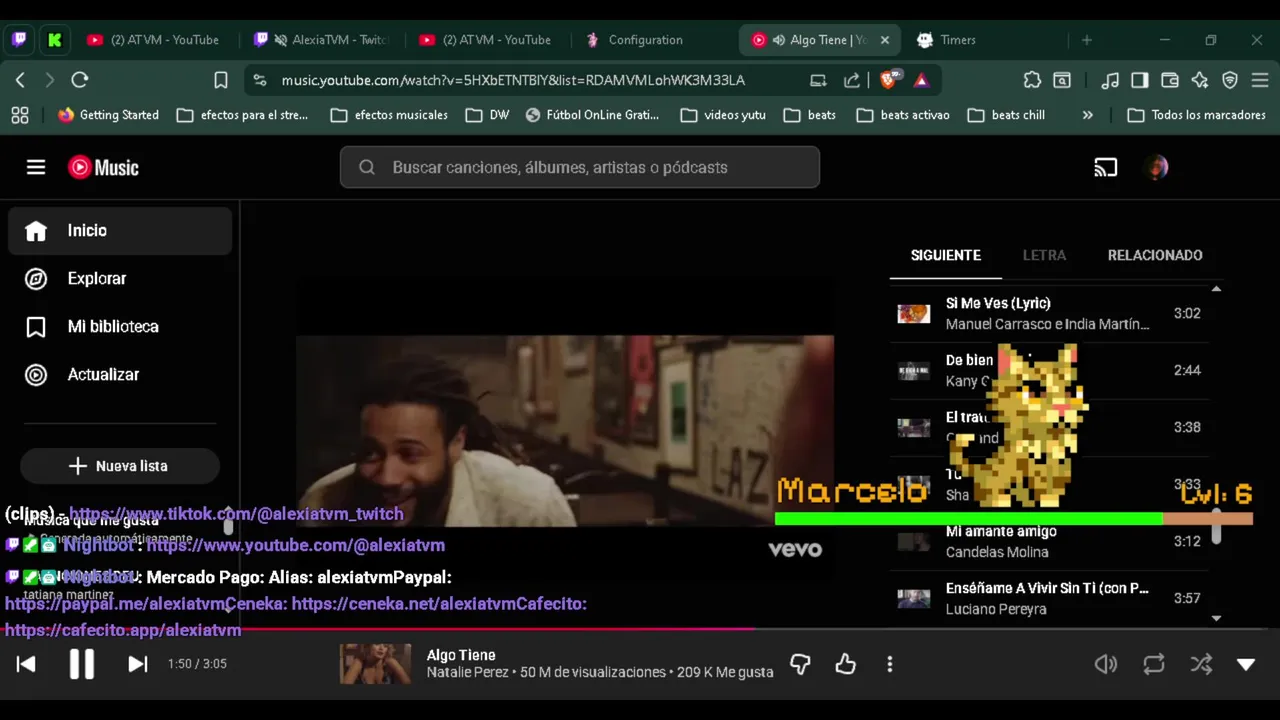Open the youtube.com/@alexiatvm chat link
The image size is (1280, 720).
click(x=295, y=545)
